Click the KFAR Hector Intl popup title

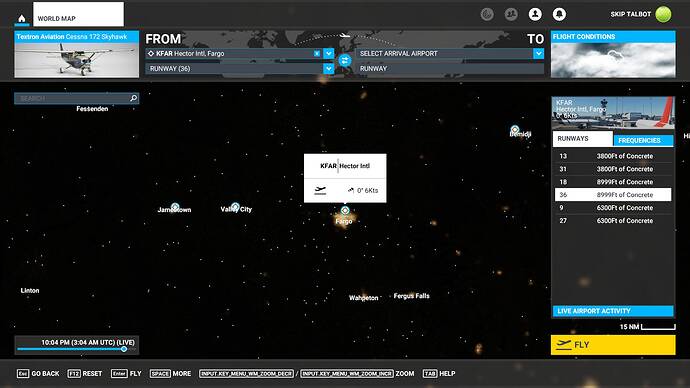[x=345, y=166]
